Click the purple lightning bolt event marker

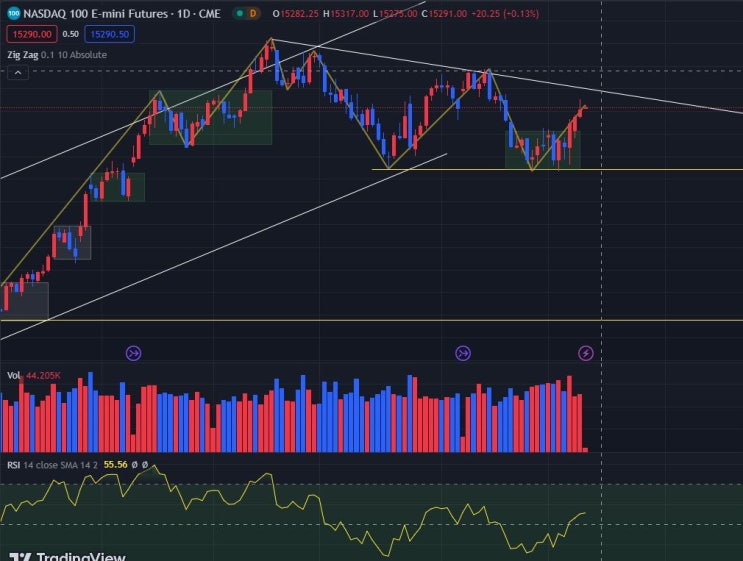(x=586, y=353)
